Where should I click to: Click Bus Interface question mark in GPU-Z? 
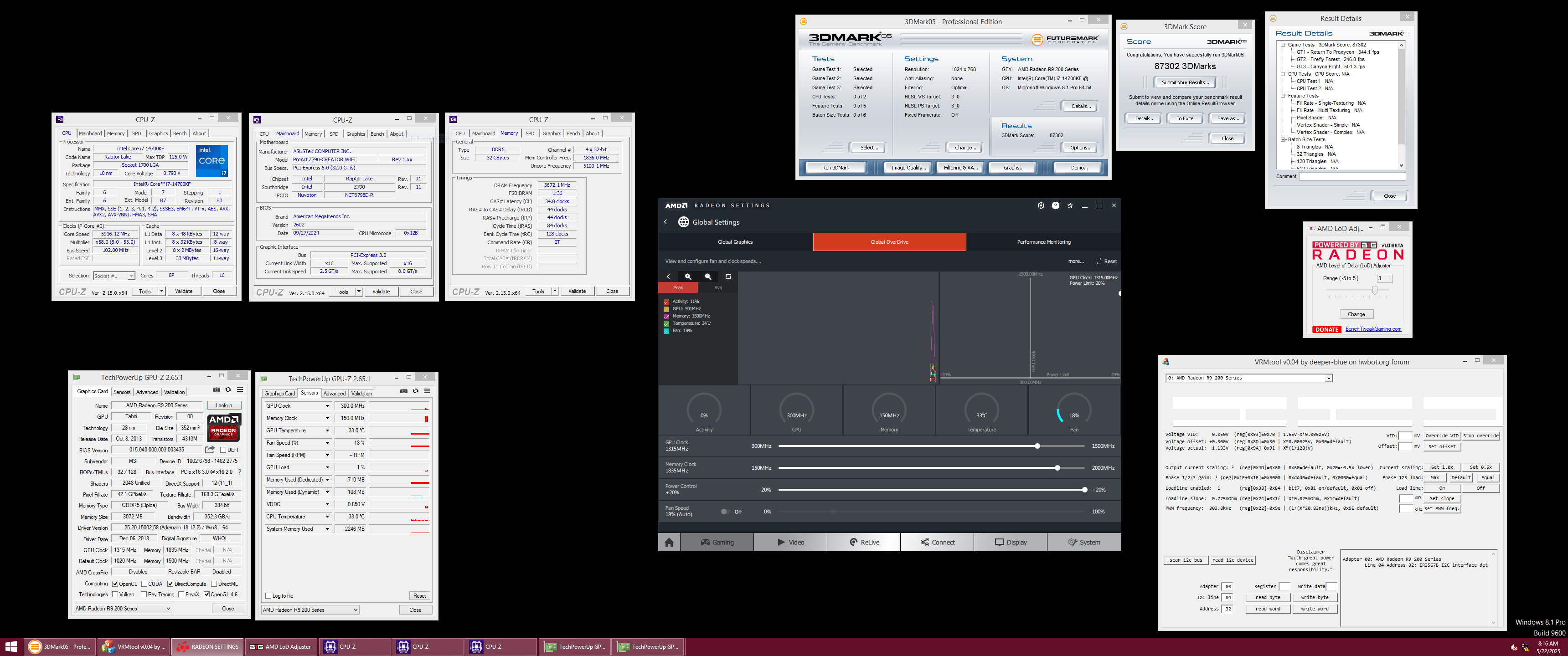tap(239, 471)
